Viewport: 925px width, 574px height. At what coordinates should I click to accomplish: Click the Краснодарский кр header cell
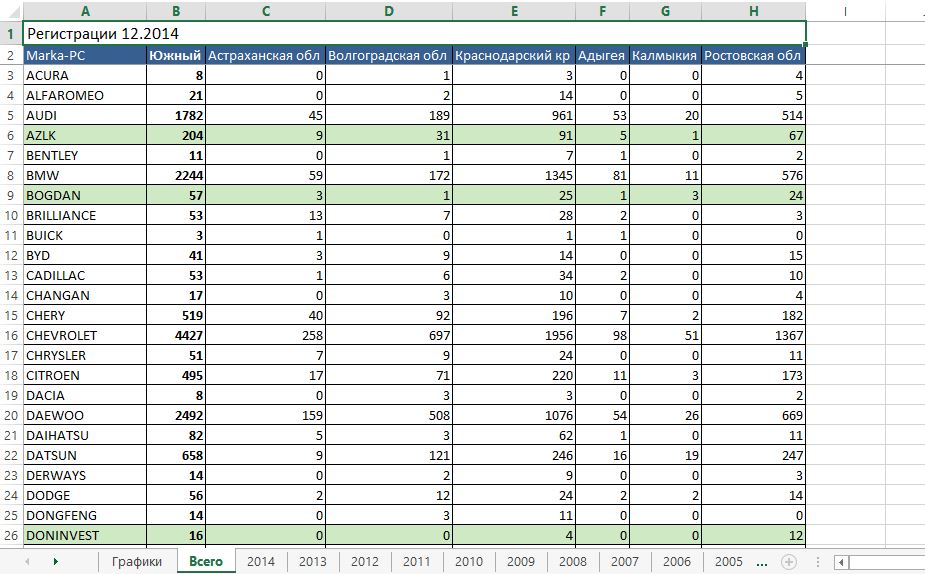coord(514,55)
